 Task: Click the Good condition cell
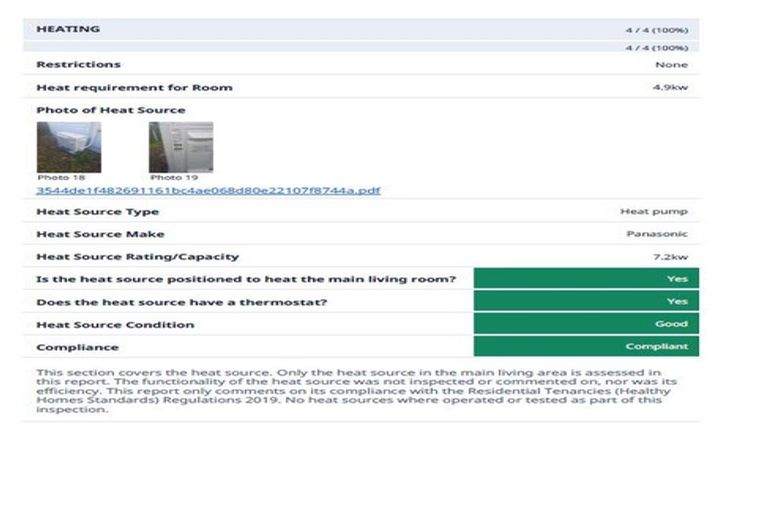(x=586, y=323)
